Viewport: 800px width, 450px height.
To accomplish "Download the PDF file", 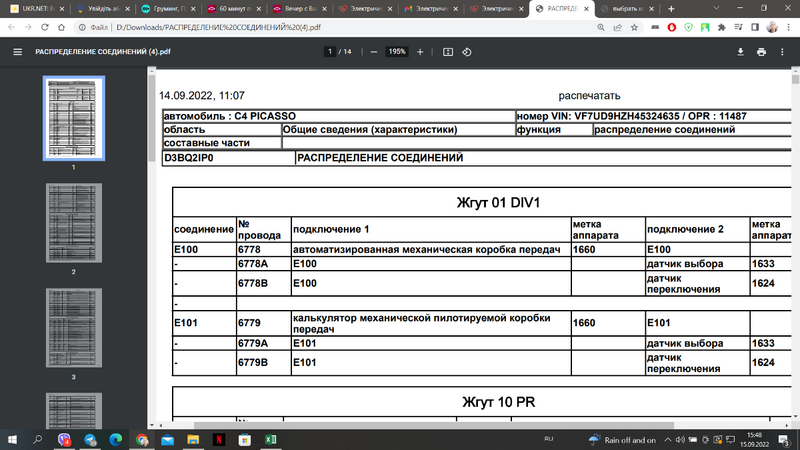I will pos(740,51).
